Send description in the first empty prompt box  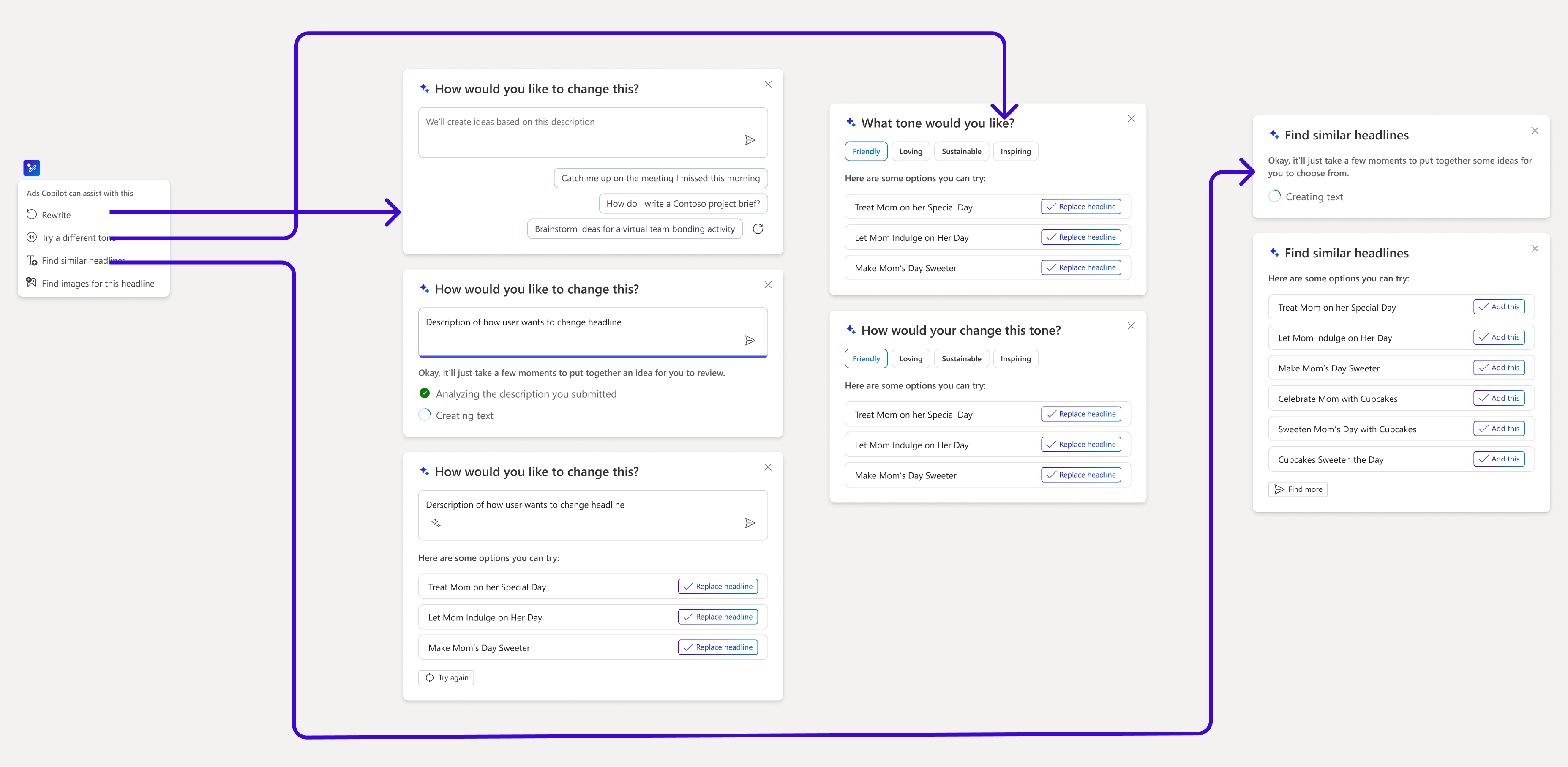click(x=750, y=140)
